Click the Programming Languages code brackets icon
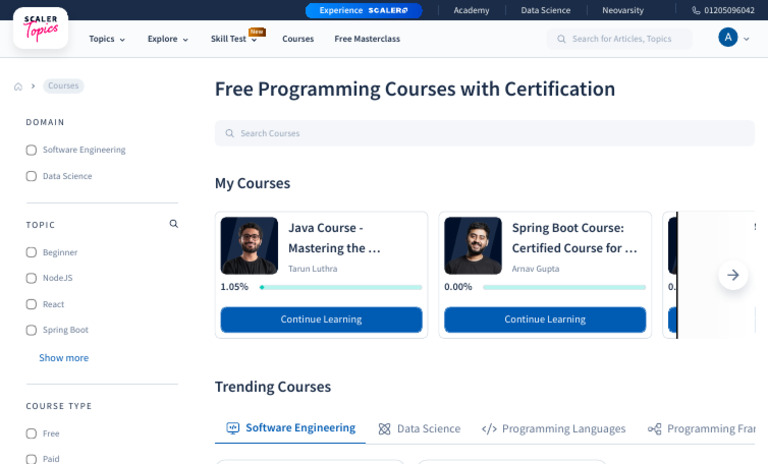This screenshot has height=464, width=768. (489, 429)
